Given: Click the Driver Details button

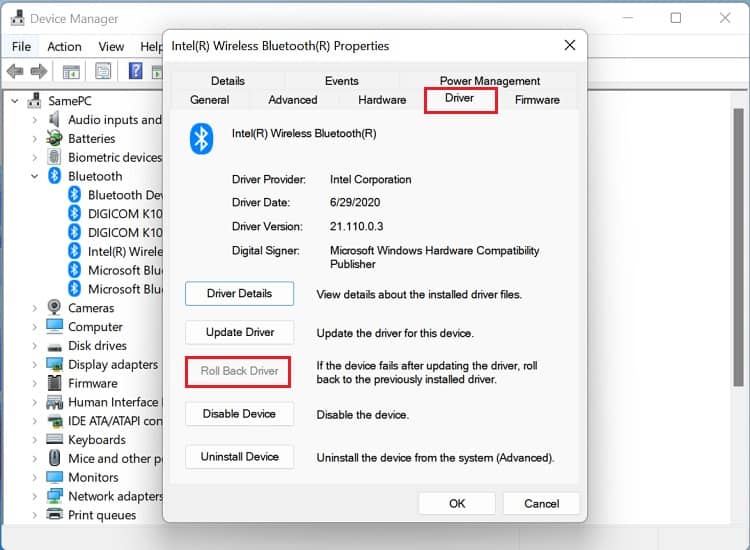Looking at the screenshot, I should [x=240, y=294].
